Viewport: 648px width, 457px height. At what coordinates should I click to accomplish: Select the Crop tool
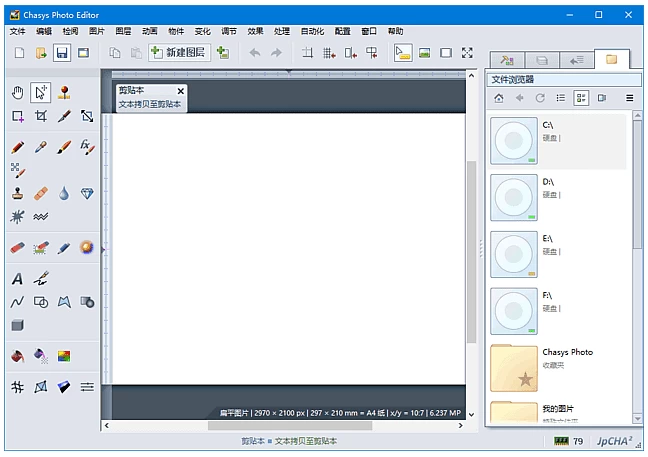pos(41,116)
